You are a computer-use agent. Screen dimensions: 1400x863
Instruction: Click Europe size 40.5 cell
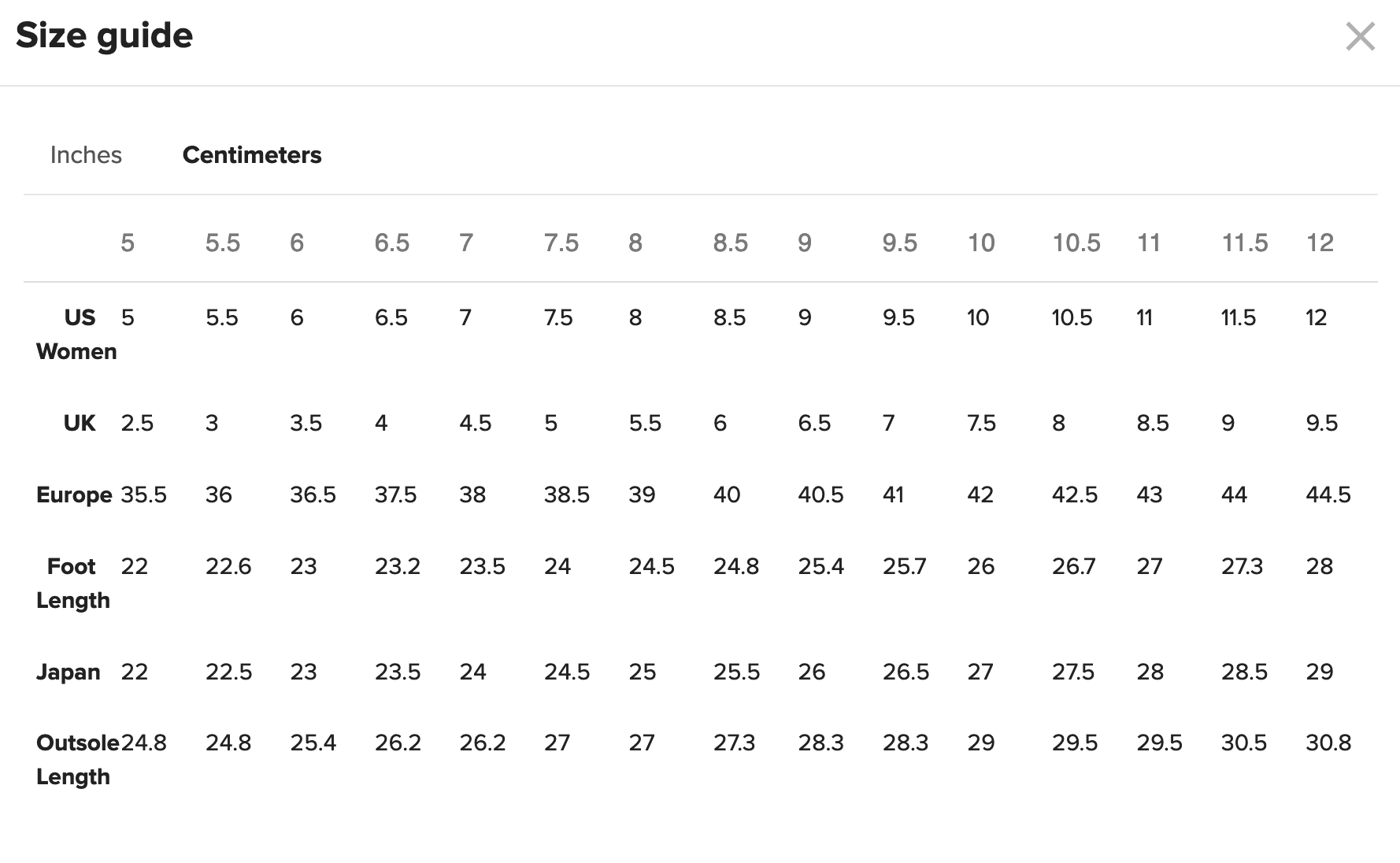(820, 495)
